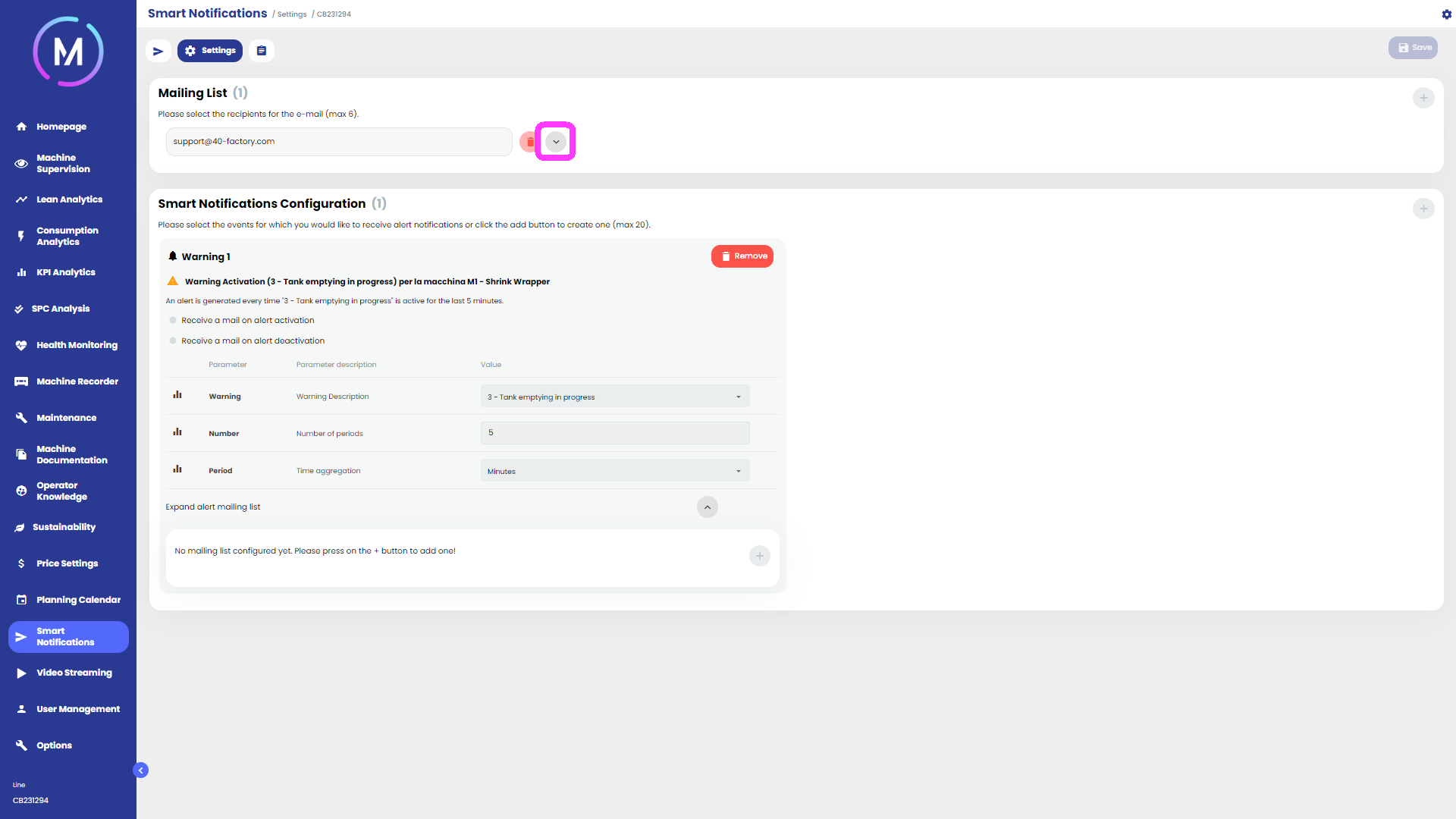Click the Number of periods input field
This screenshot has width=1456, height=819.
click(x=614, y=433)
